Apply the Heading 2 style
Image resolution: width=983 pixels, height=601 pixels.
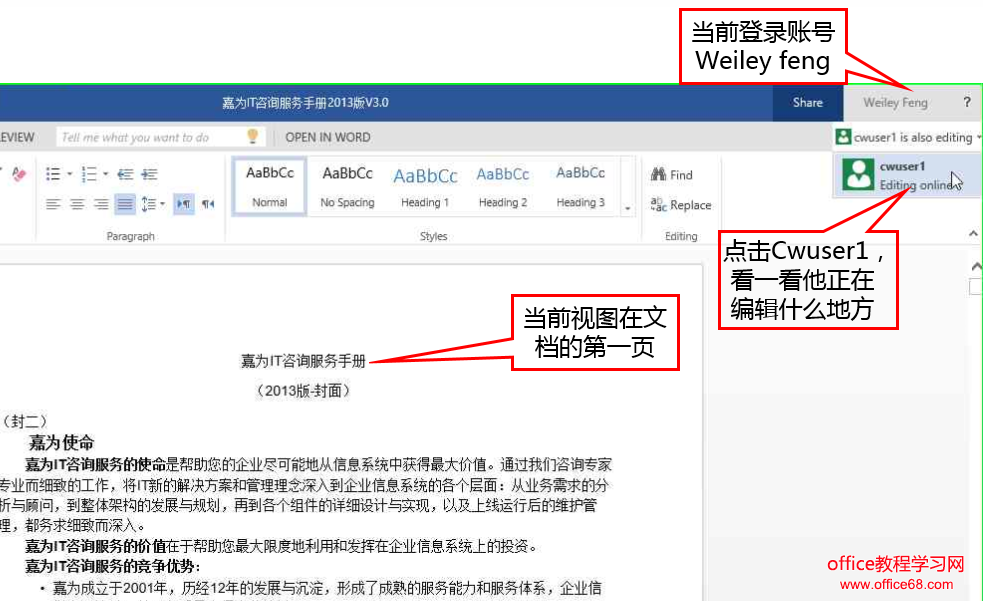503,187
